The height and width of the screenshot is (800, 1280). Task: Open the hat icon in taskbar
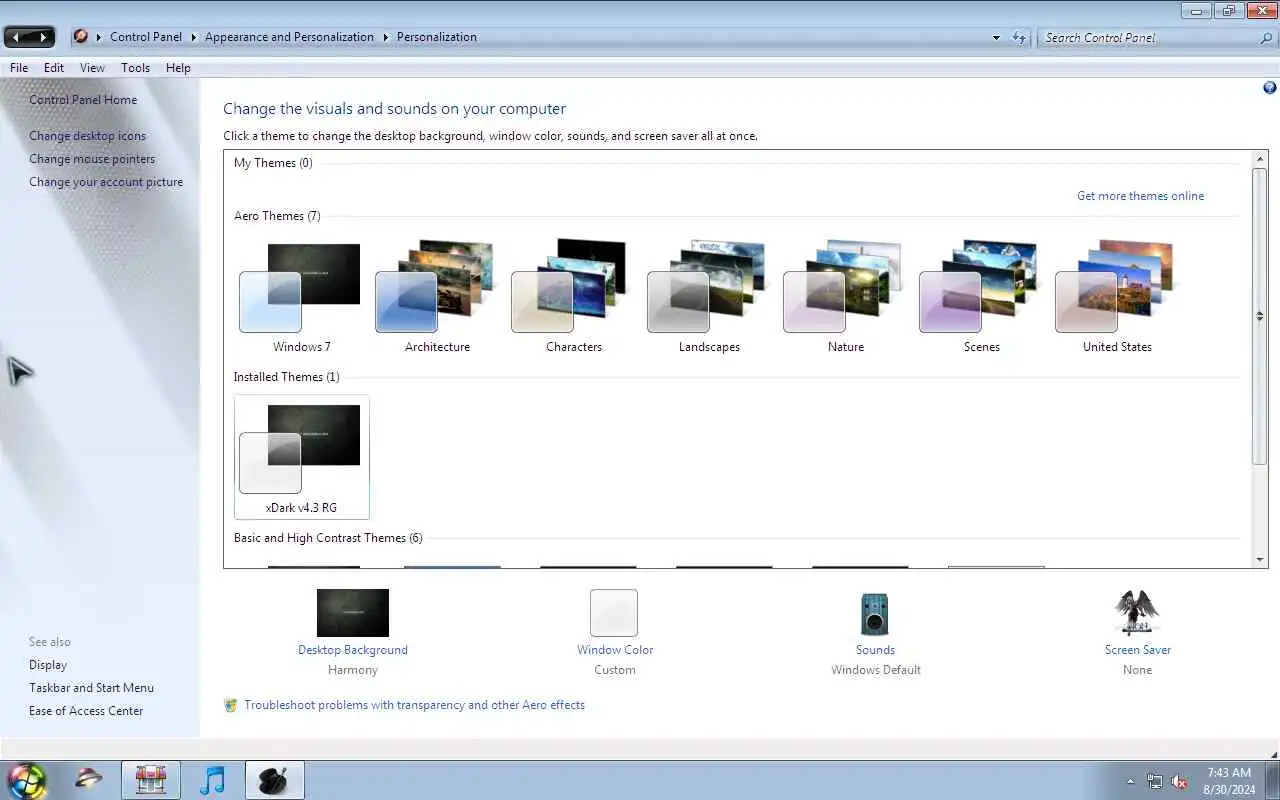tap(89, 779)
